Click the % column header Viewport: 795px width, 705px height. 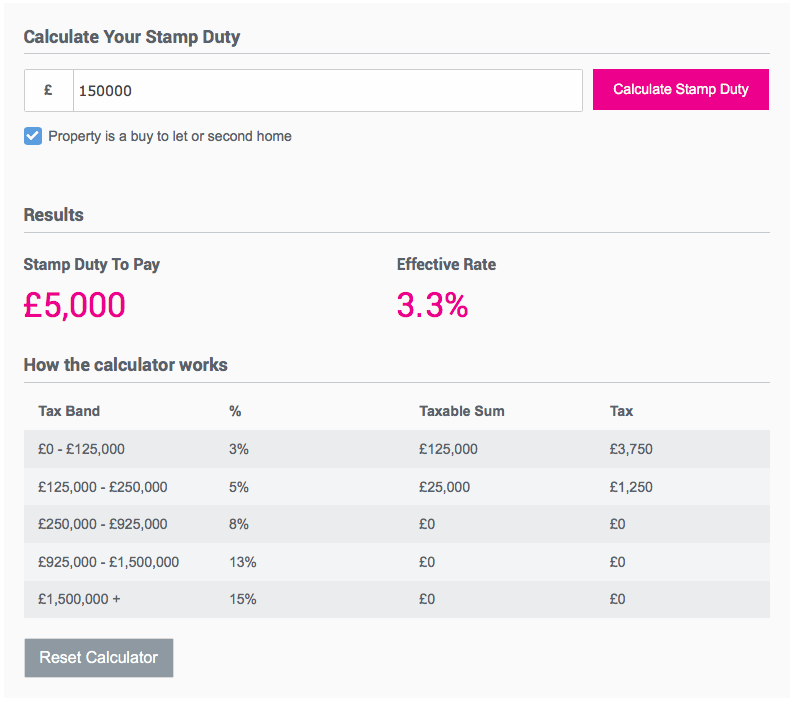tap(235, 411)
